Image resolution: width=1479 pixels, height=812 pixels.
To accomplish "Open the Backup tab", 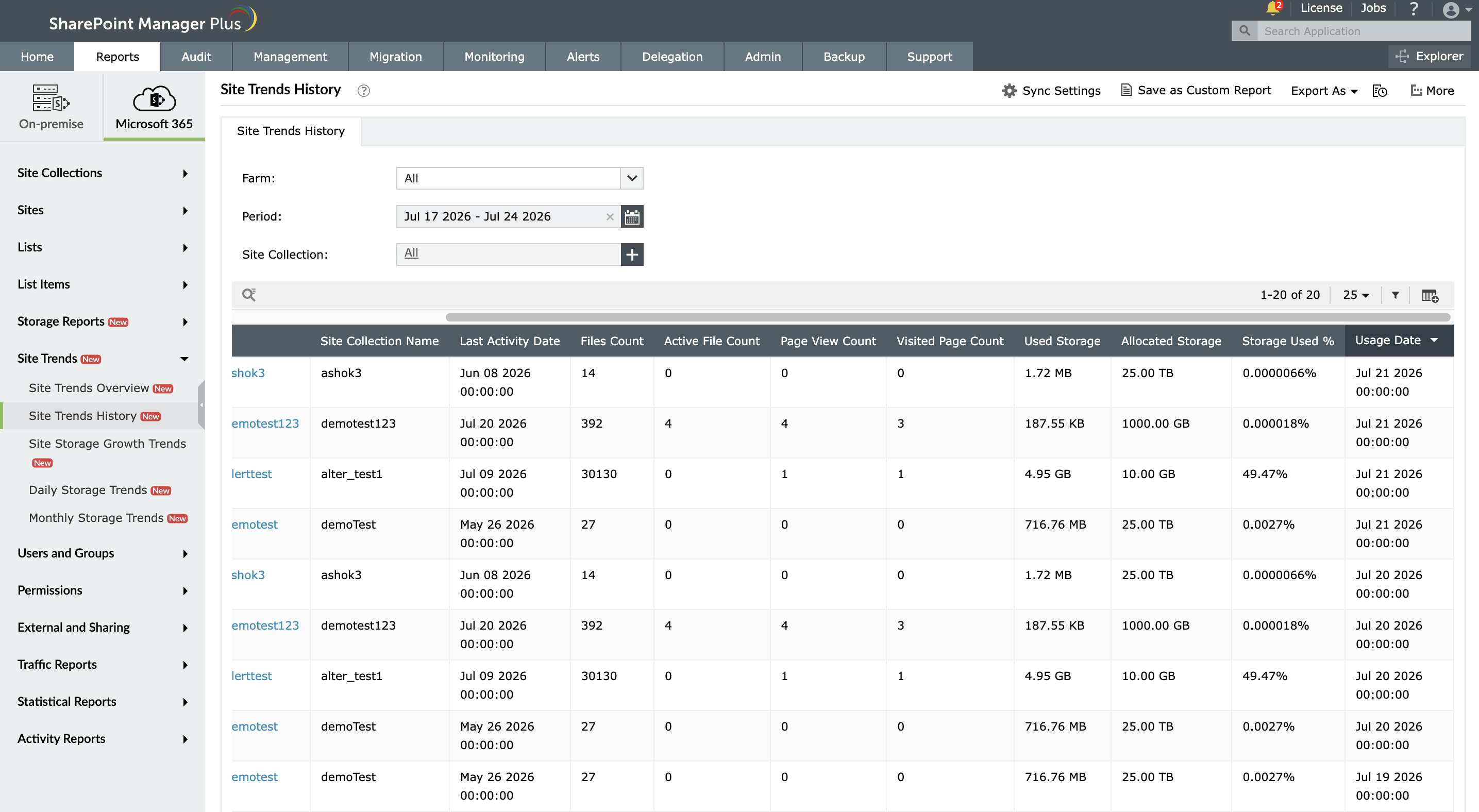I will (x=844, y=56).
